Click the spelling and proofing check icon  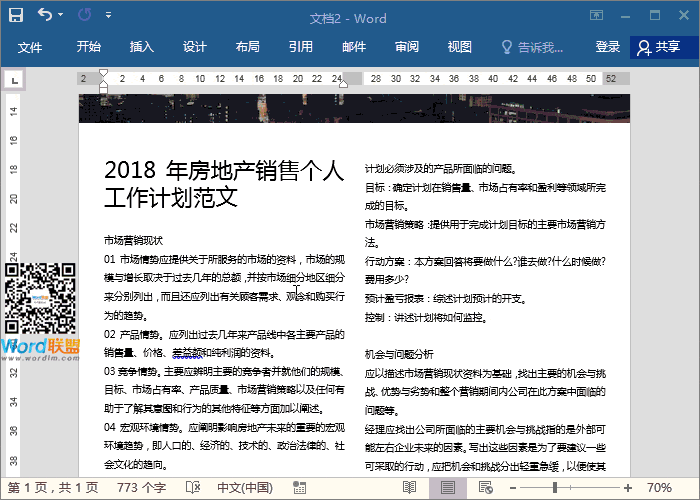click(x=193, y=487)
